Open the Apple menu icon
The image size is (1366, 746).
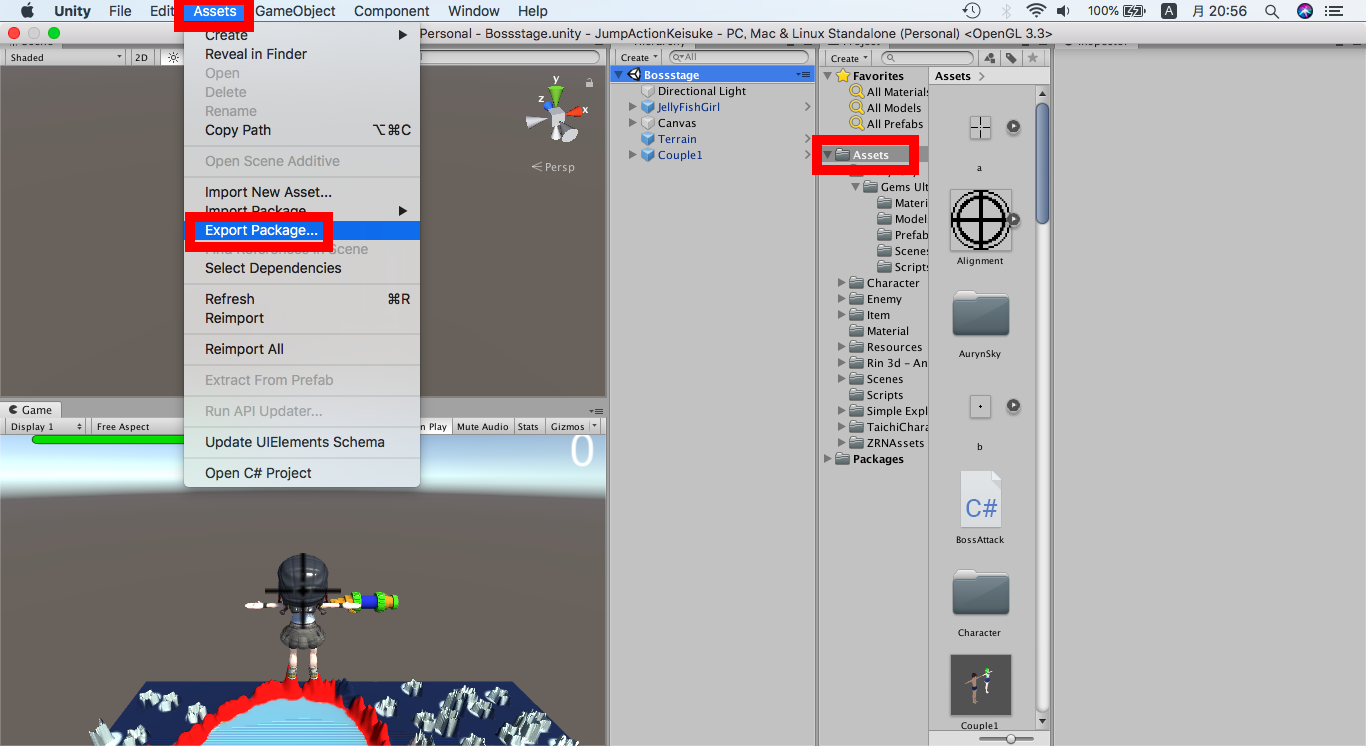[x=27, y=11]
